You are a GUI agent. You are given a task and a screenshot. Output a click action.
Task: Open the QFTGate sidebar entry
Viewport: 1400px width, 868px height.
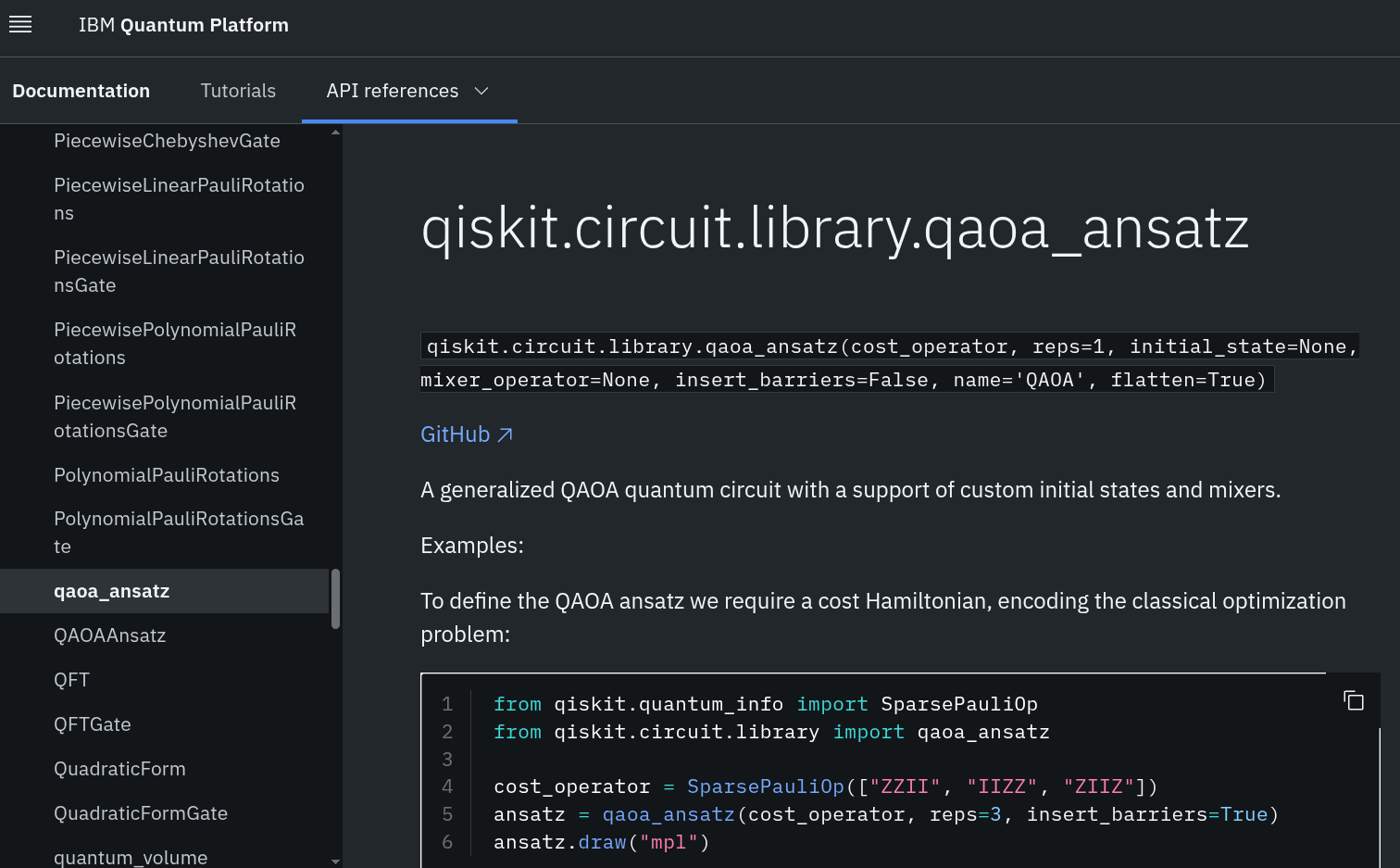tap(93, 724)
